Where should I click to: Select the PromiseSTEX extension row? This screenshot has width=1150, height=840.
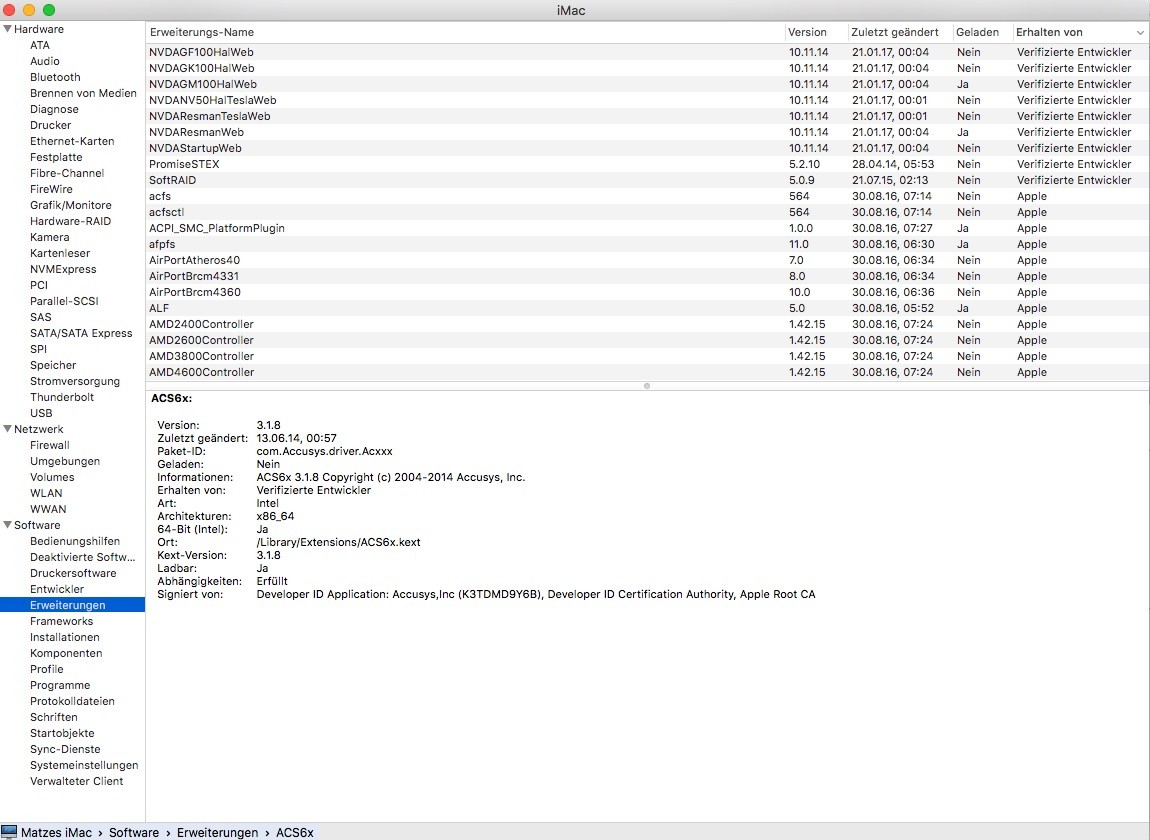[648, 164]
